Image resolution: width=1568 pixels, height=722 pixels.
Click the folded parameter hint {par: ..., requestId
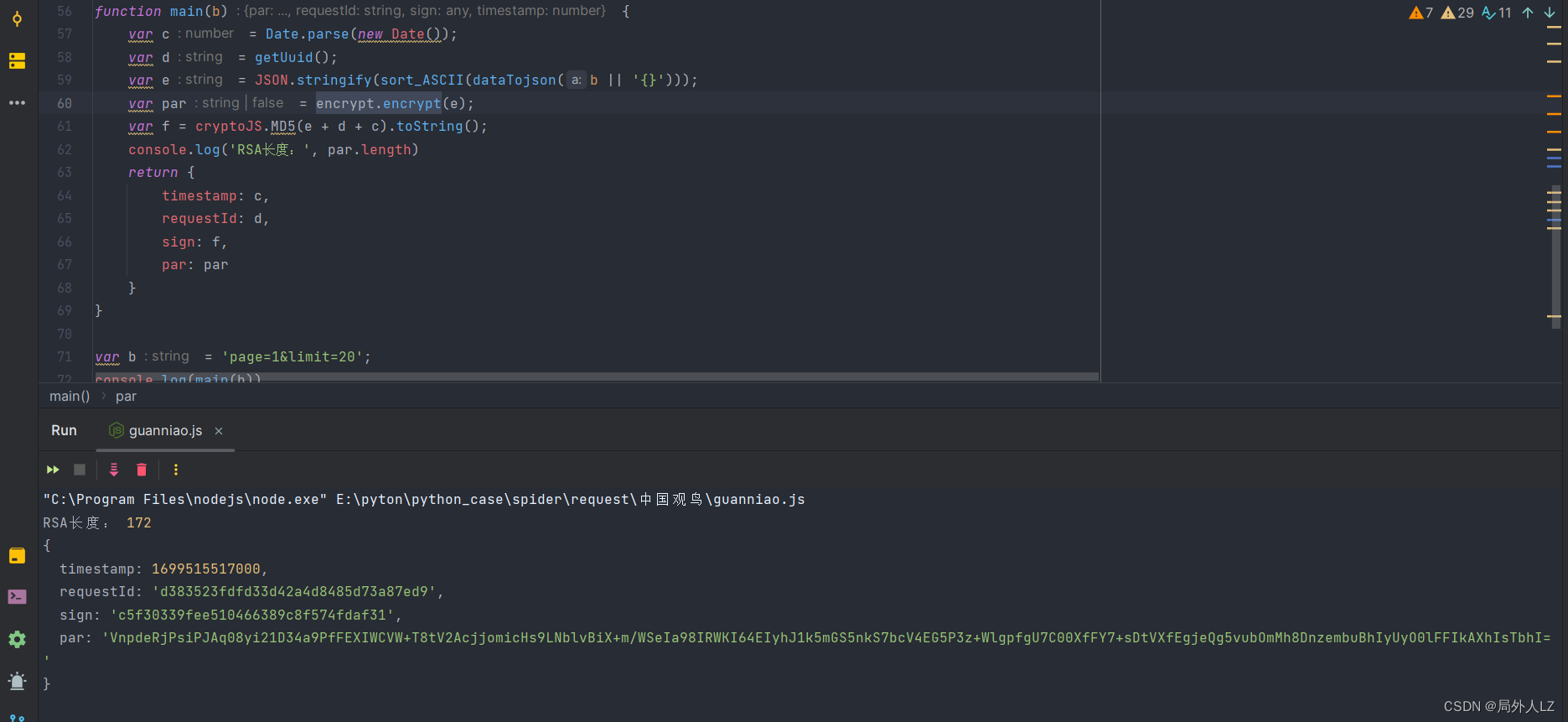(x=421, y=11)
